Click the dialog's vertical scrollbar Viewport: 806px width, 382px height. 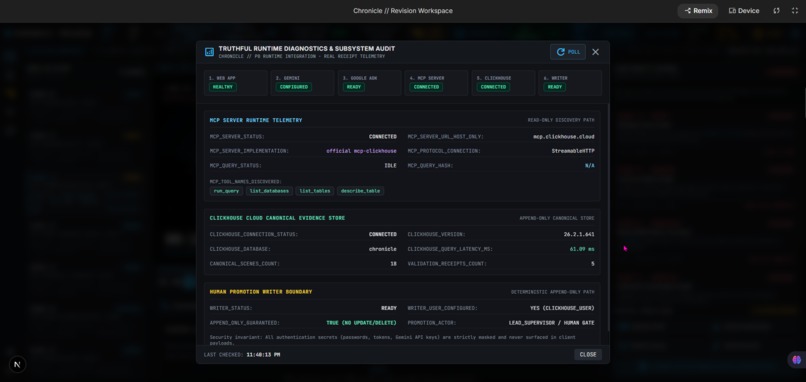point(609,218)
